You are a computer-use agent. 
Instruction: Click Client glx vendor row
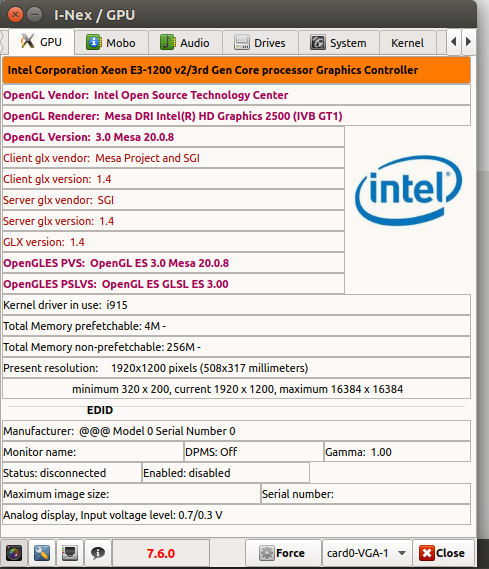click(x=173, y=158)
